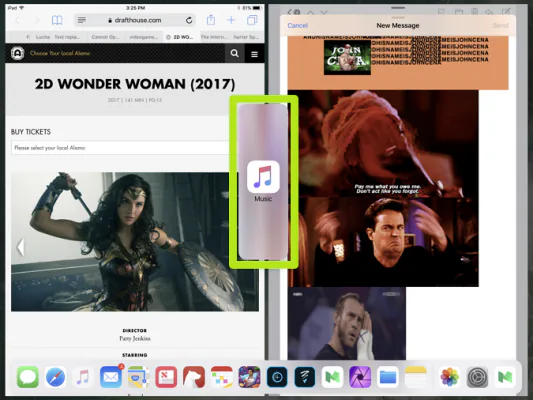
Task: Open the Safari bookmarks book icon
Action: [x=57, y=20]
